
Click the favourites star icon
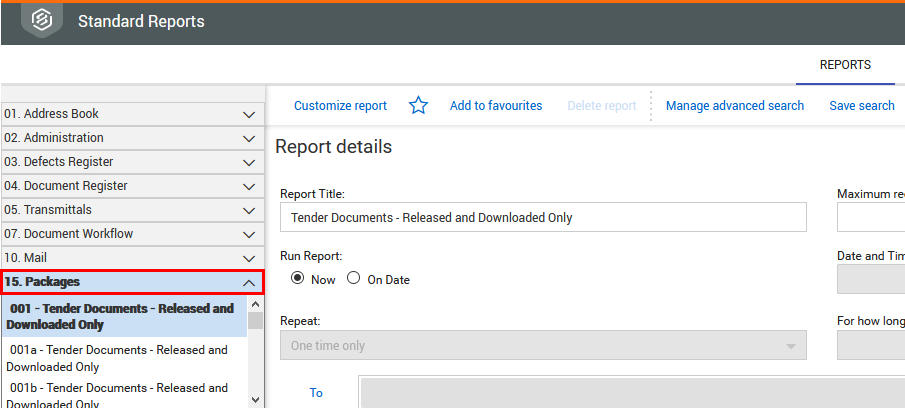click(418, 106)
